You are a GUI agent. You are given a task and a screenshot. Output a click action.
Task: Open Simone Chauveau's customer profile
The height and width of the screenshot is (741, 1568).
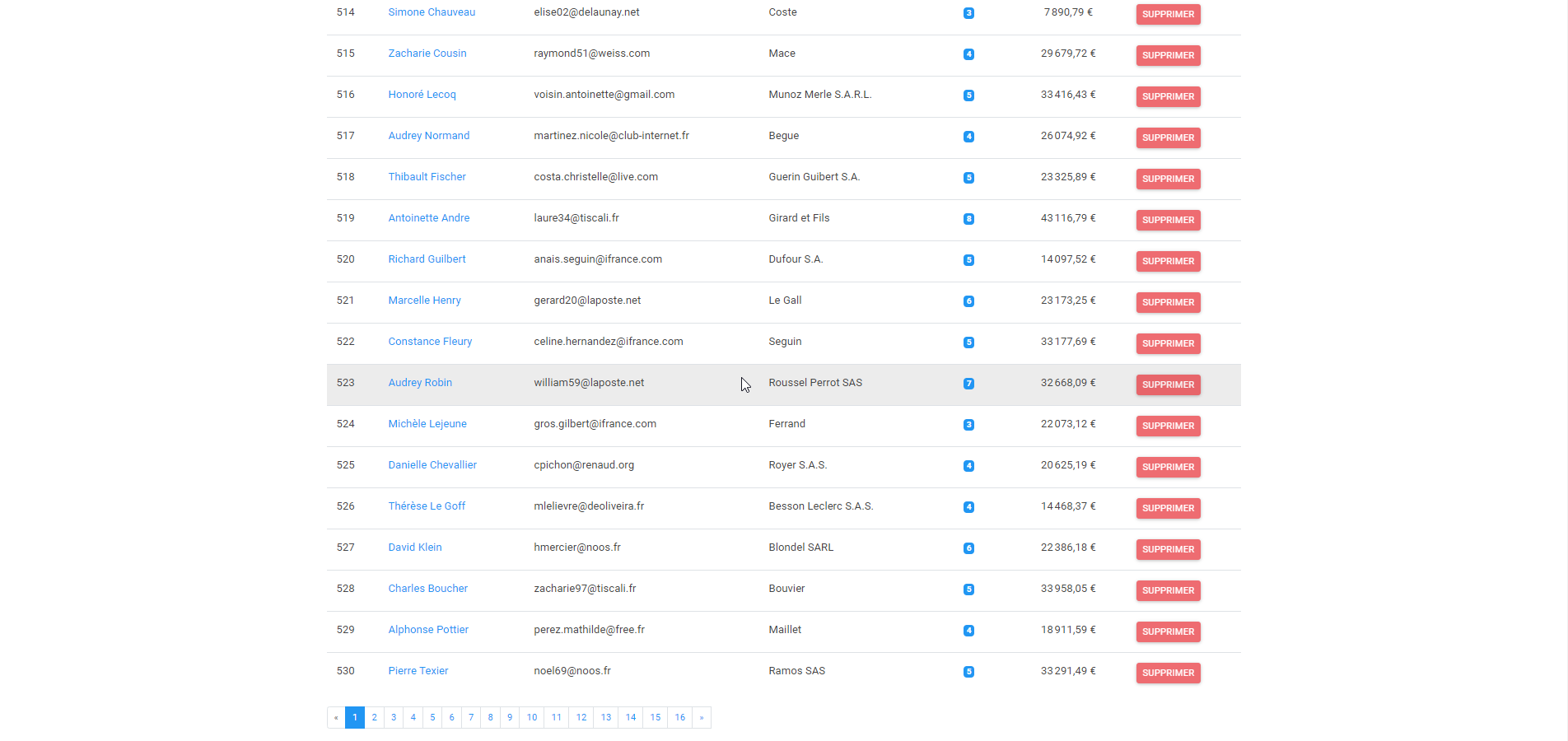point(432,12)
